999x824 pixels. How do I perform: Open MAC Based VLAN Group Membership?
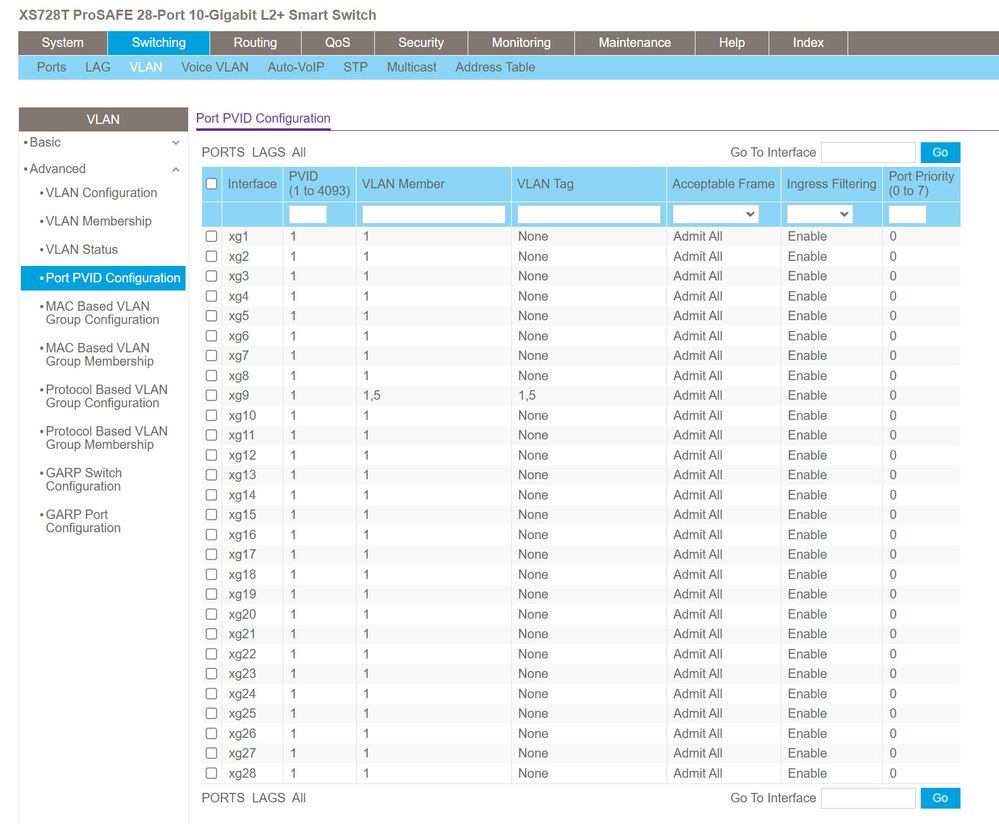point(99,354)
